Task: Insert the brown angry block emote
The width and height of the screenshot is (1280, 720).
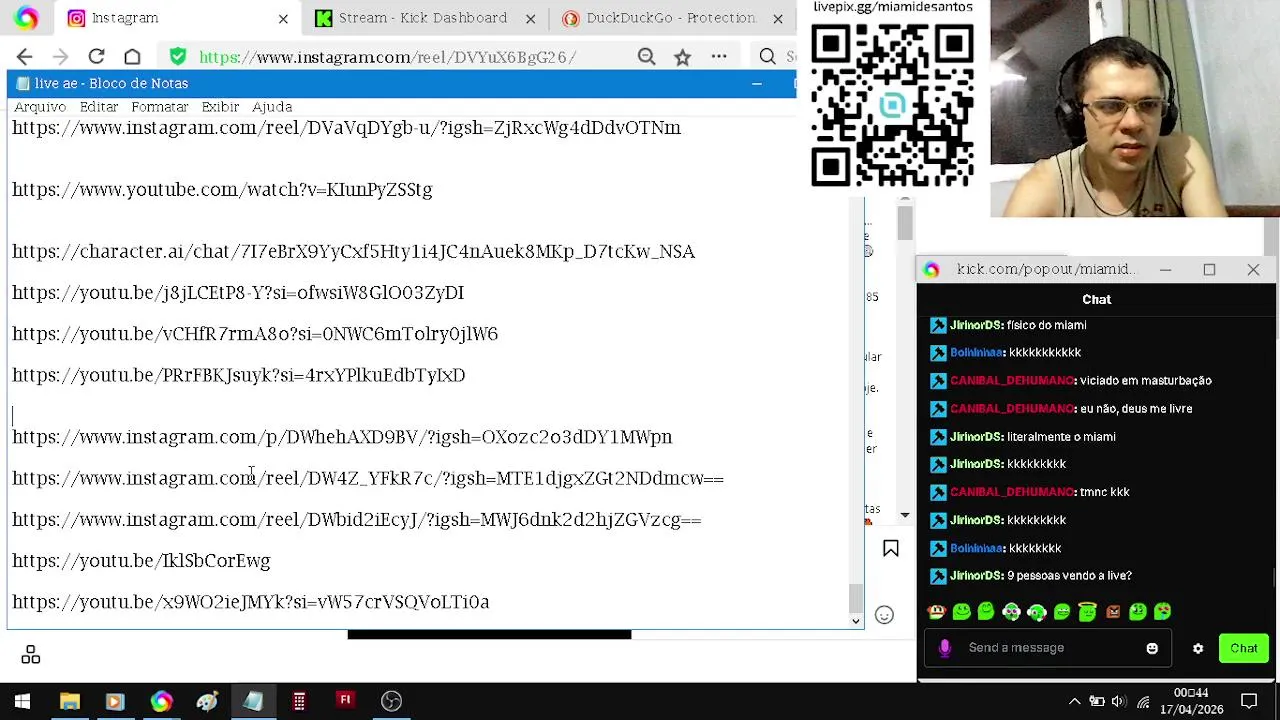Action: 1112,612
